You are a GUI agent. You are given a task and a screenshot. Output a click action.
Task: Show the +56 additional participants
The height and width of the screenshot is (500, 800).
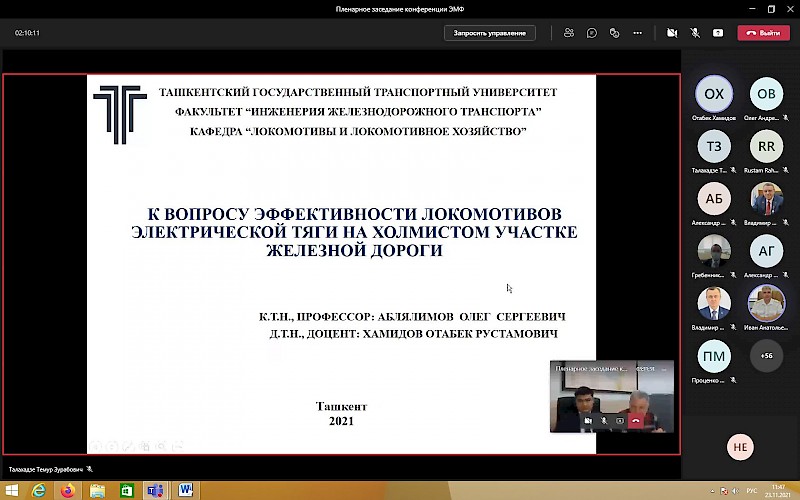click(x=766, y=355)
